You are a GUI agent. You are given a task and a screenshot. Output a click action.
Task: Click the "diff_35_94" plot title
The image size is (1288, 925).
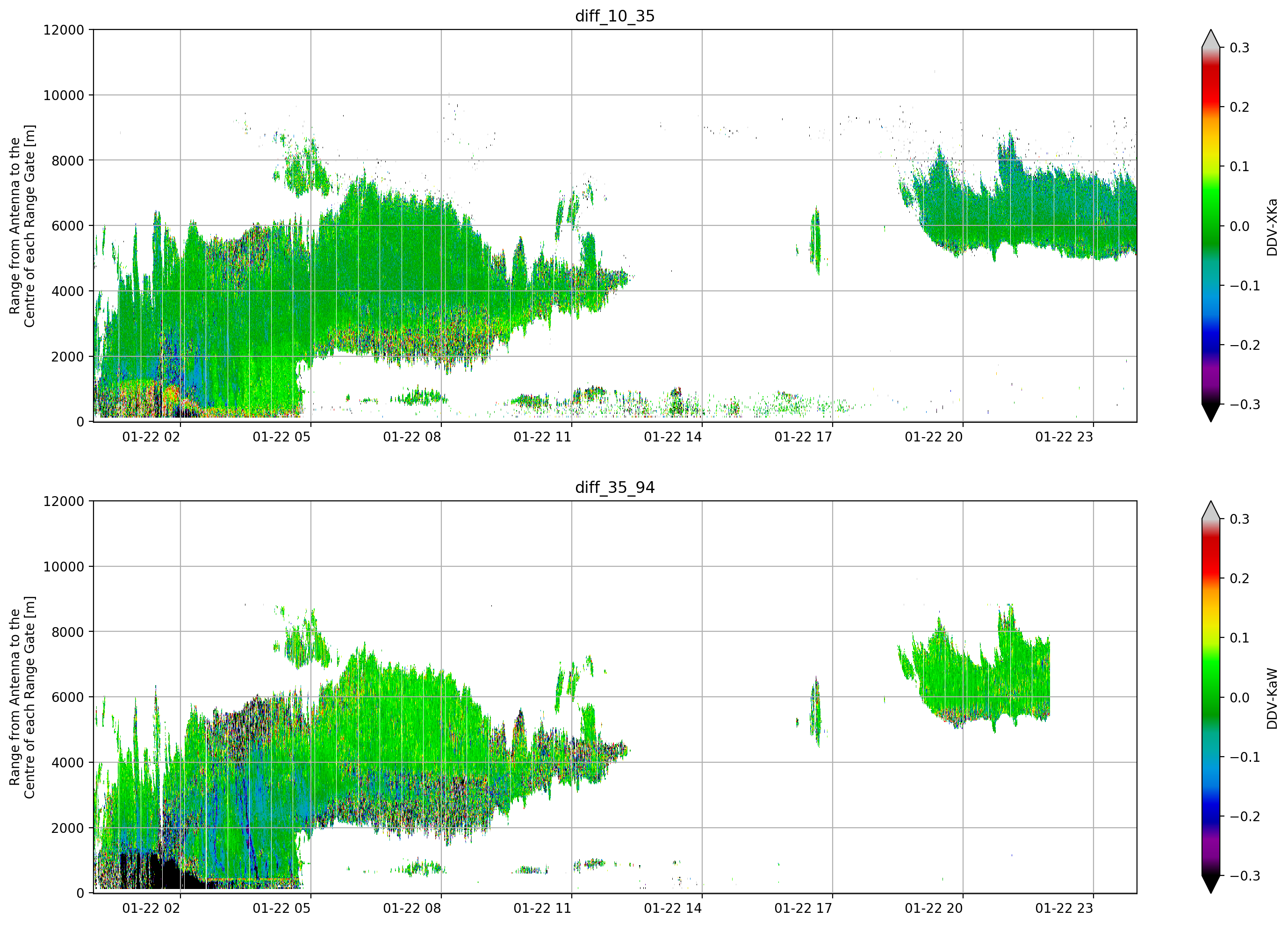615,487
